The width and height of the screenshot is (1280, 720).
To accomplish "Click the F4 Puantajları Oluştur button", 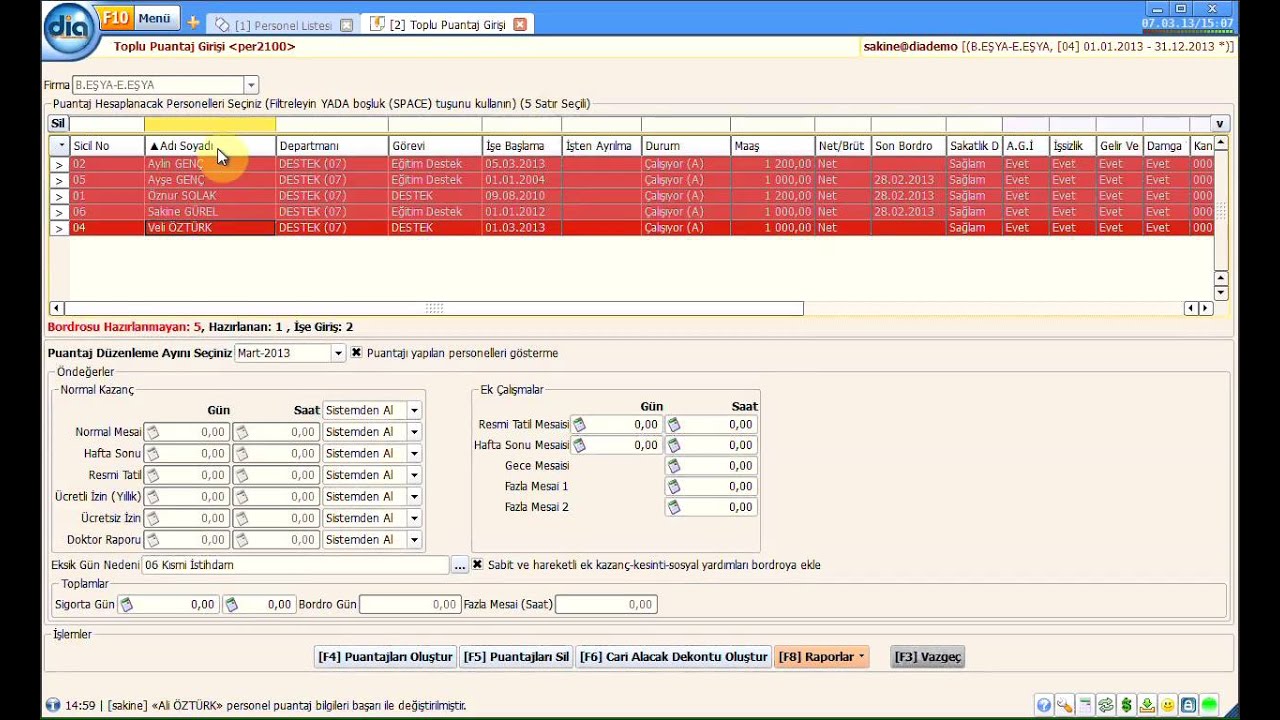I will click(x=385, y=657).
